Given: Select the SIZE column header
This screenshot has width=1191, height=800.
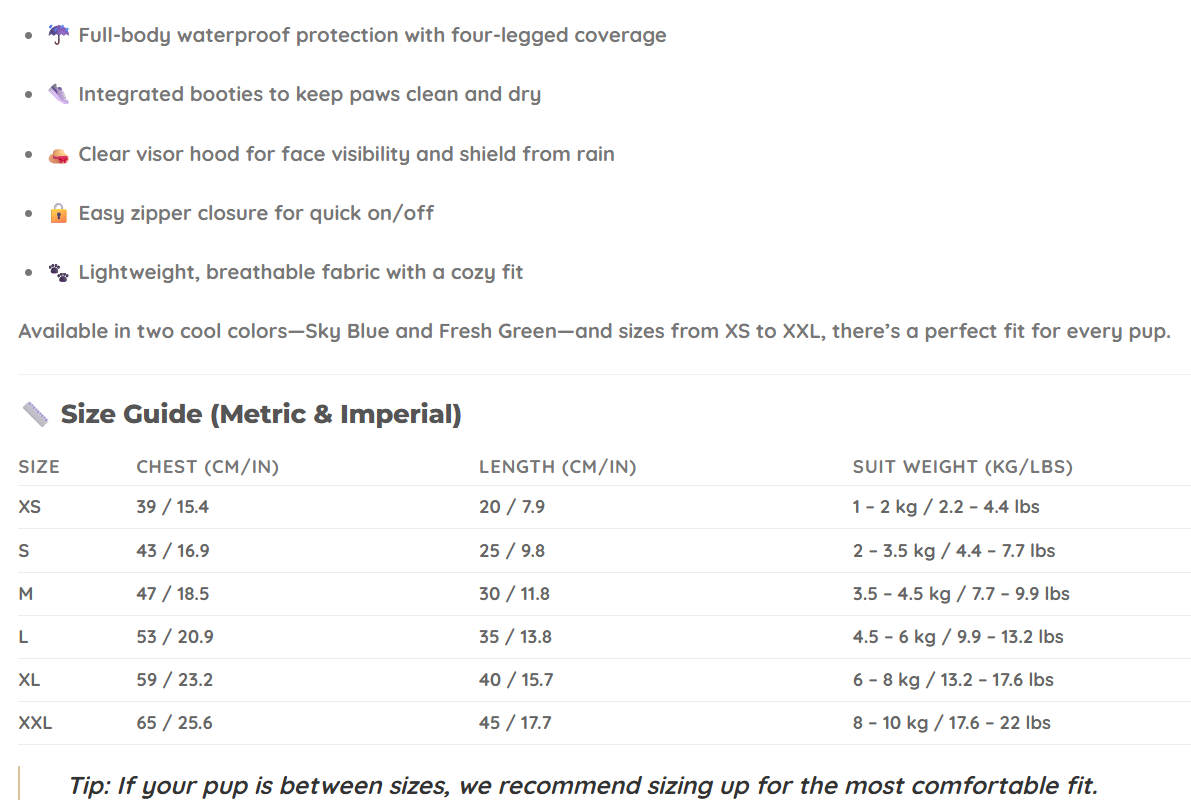Looking at the screenshot, I should tap(39, 467).
